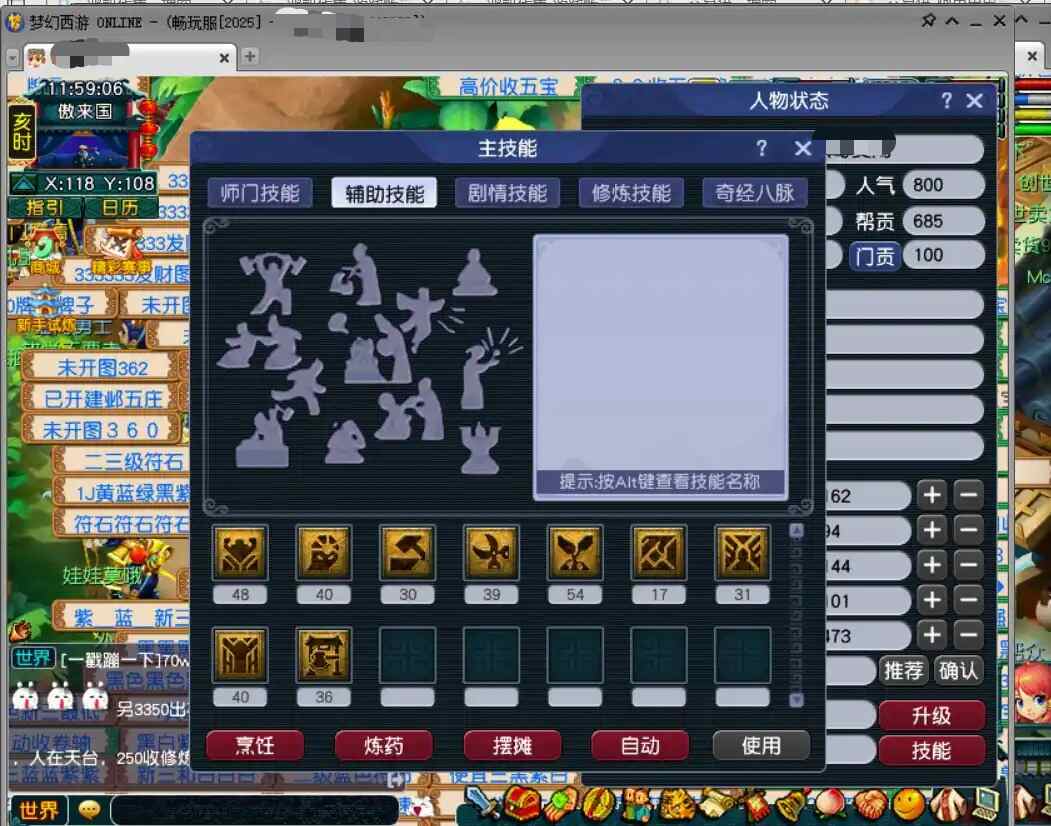The image size is (1051, 826).
Task: Open the tab list dropdown left of tabs
Action: tap(13, 58)
